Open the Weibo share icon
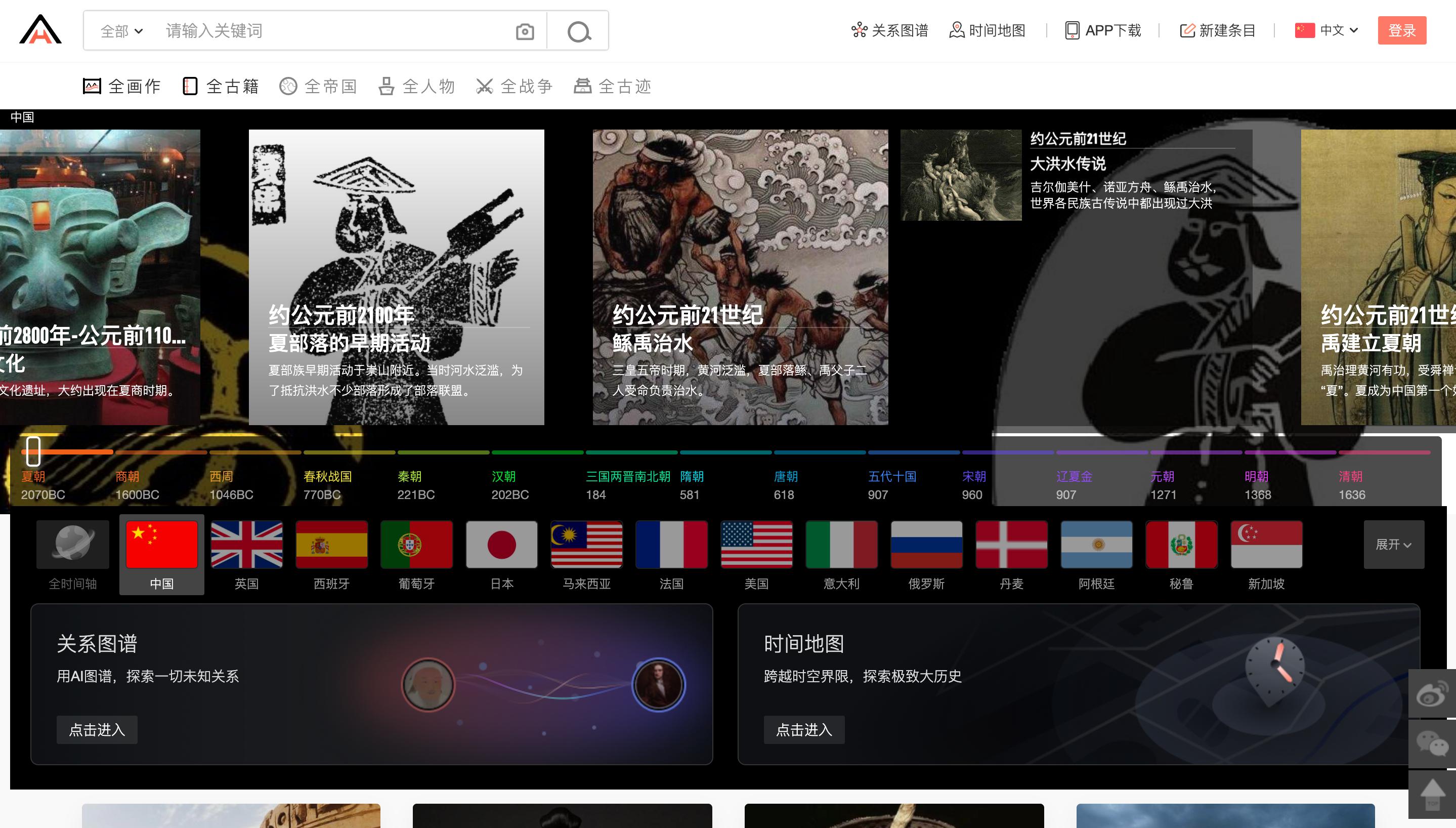Screen dimensions: 1456x828 click(1432, 694)
